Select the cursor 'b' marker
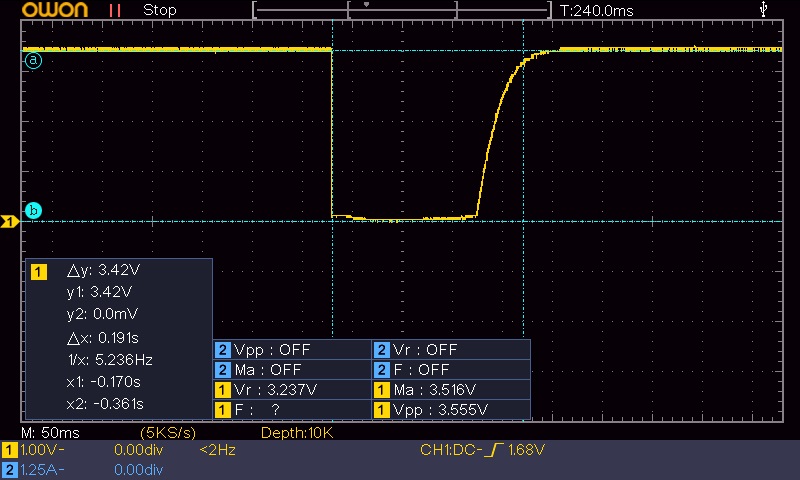Viewport: 800px width, 480px height. point(33,210)
